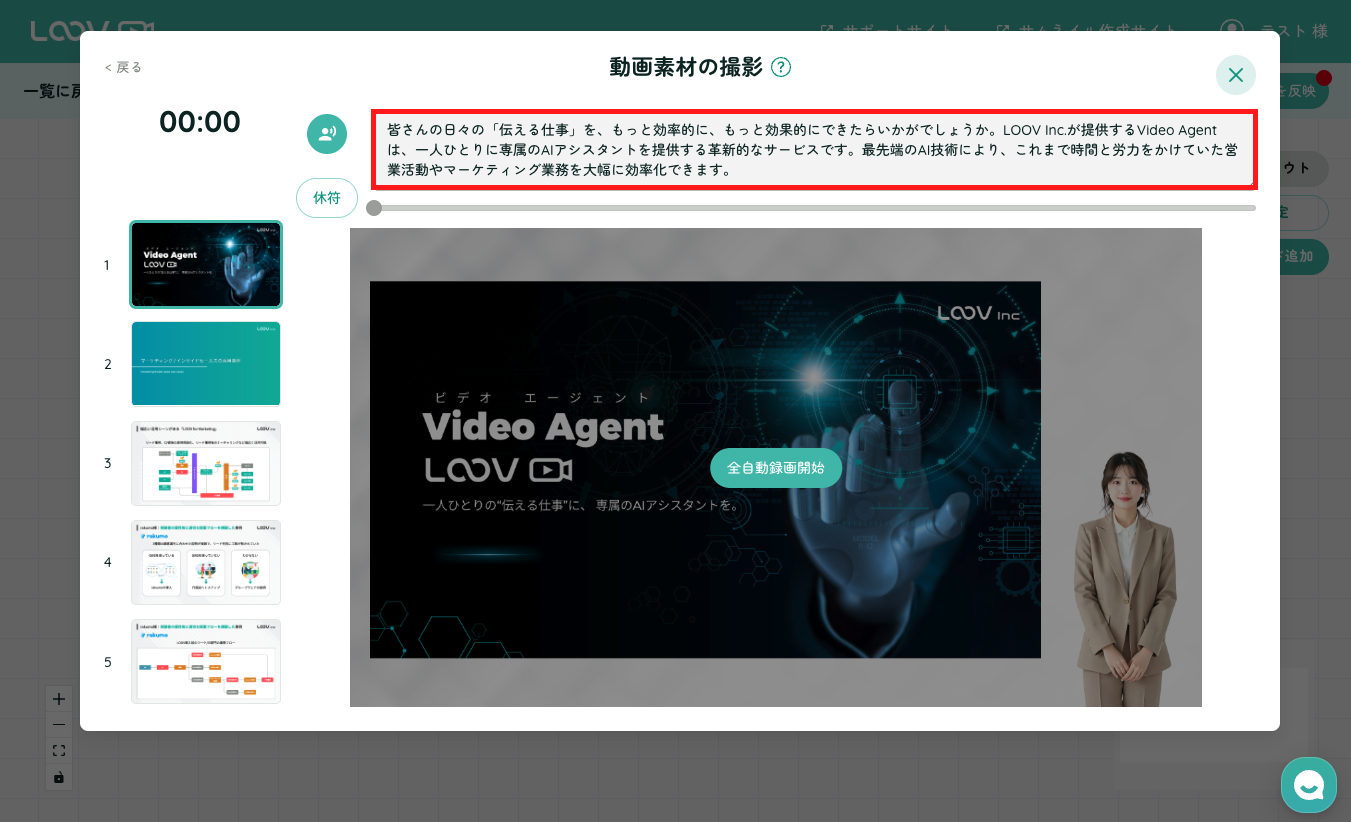Image resolution: width=1351 pixels, height=822 pixels.
Task: Insert a pause with the 休符 button
Action: [327, 198]
